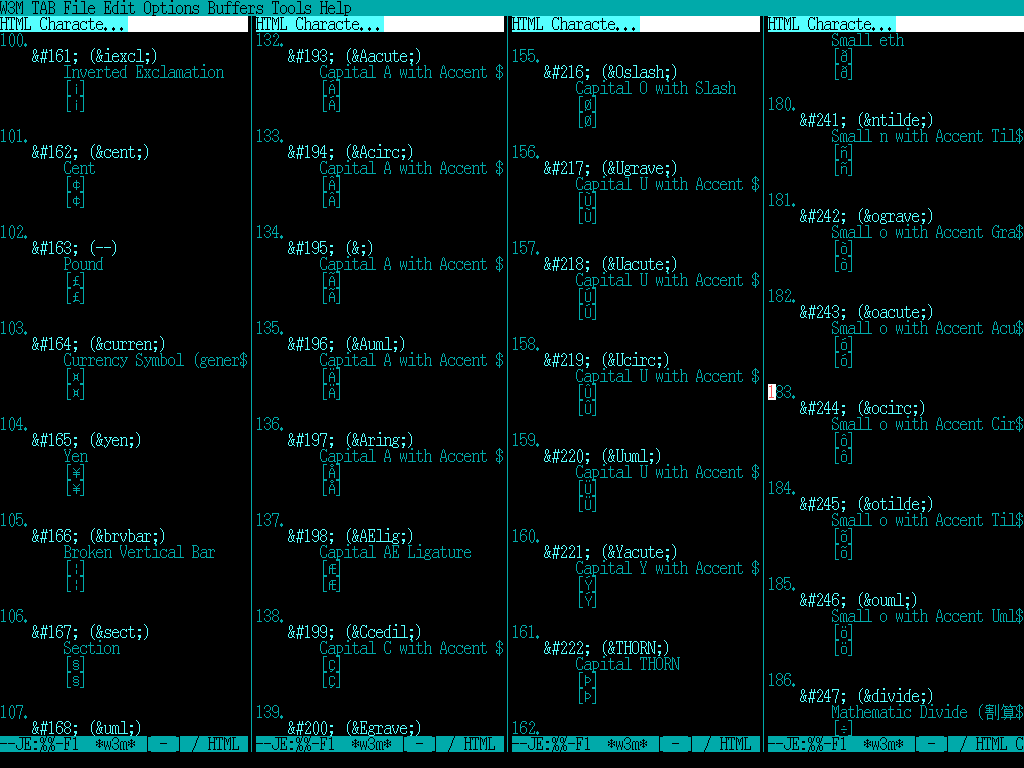Open the Edit menu

coord(120,8)
